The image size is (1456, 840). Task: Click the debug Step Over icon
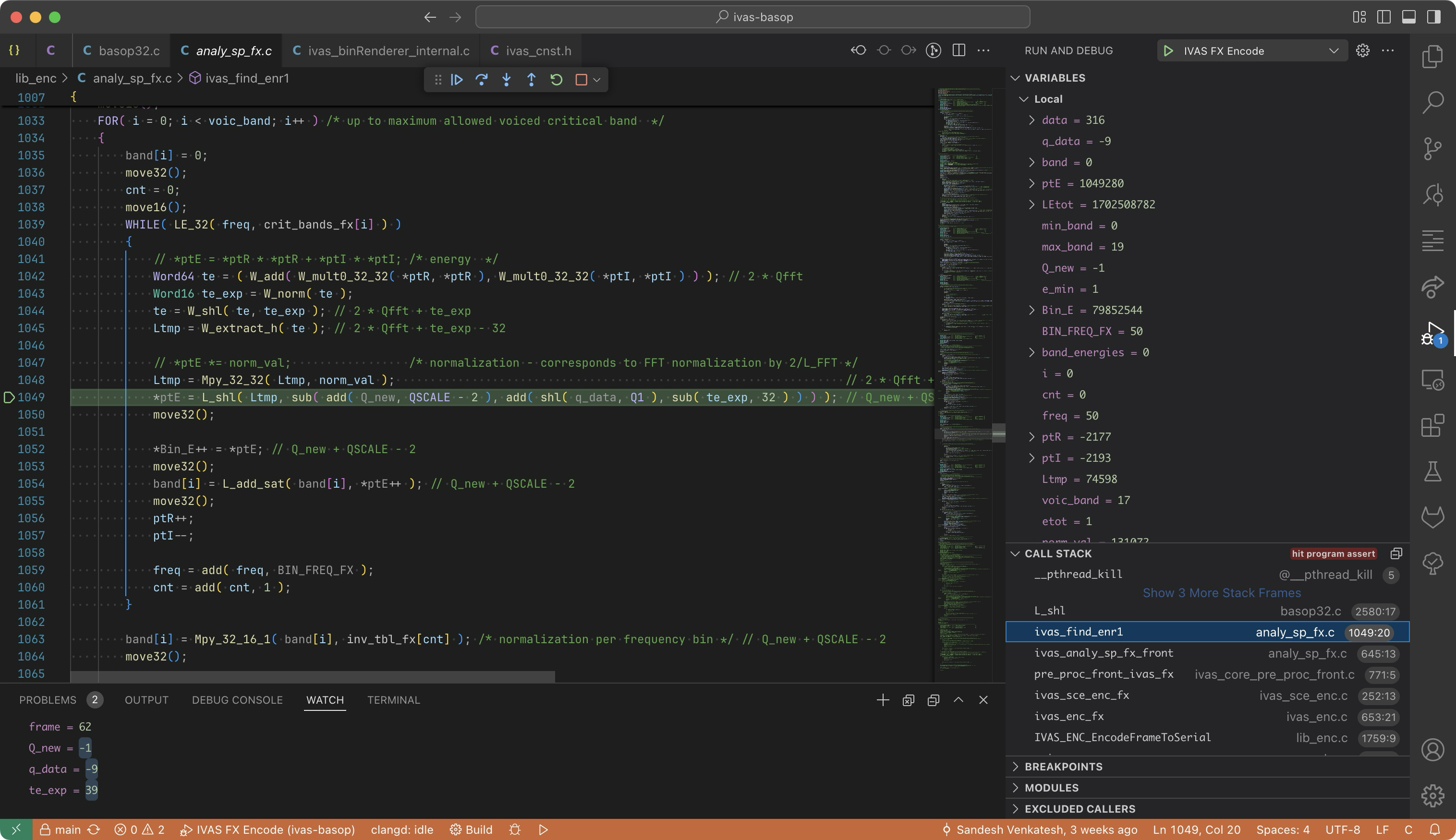(481, 80)
